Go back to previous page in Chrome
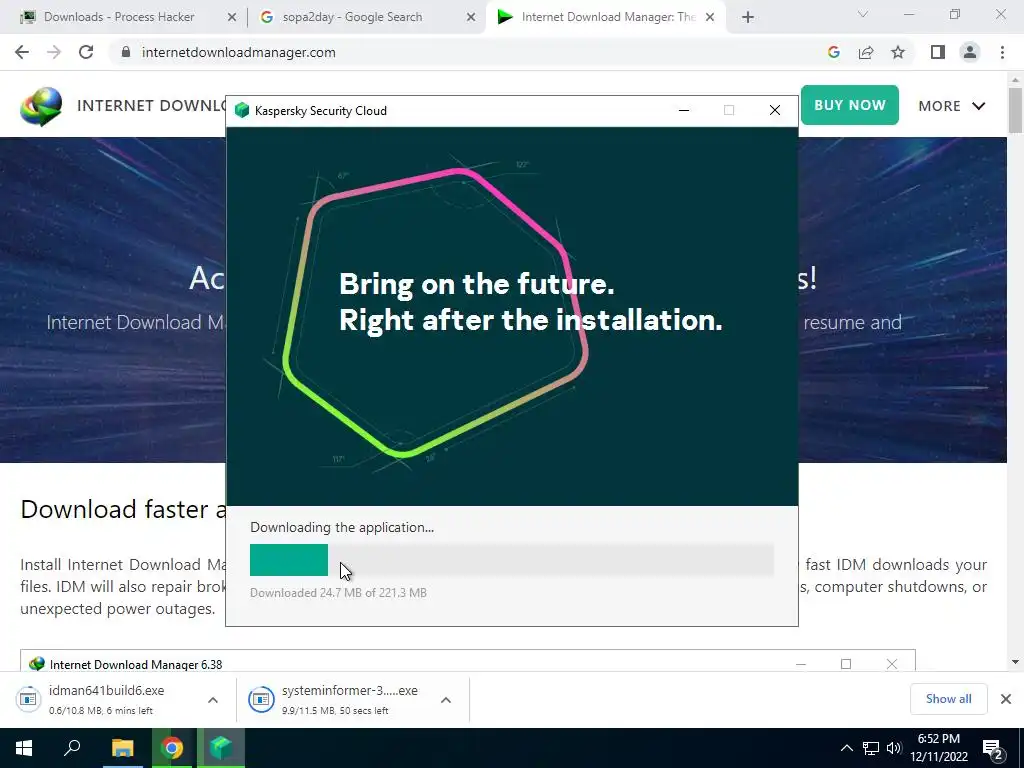 (x=22, y=52)
